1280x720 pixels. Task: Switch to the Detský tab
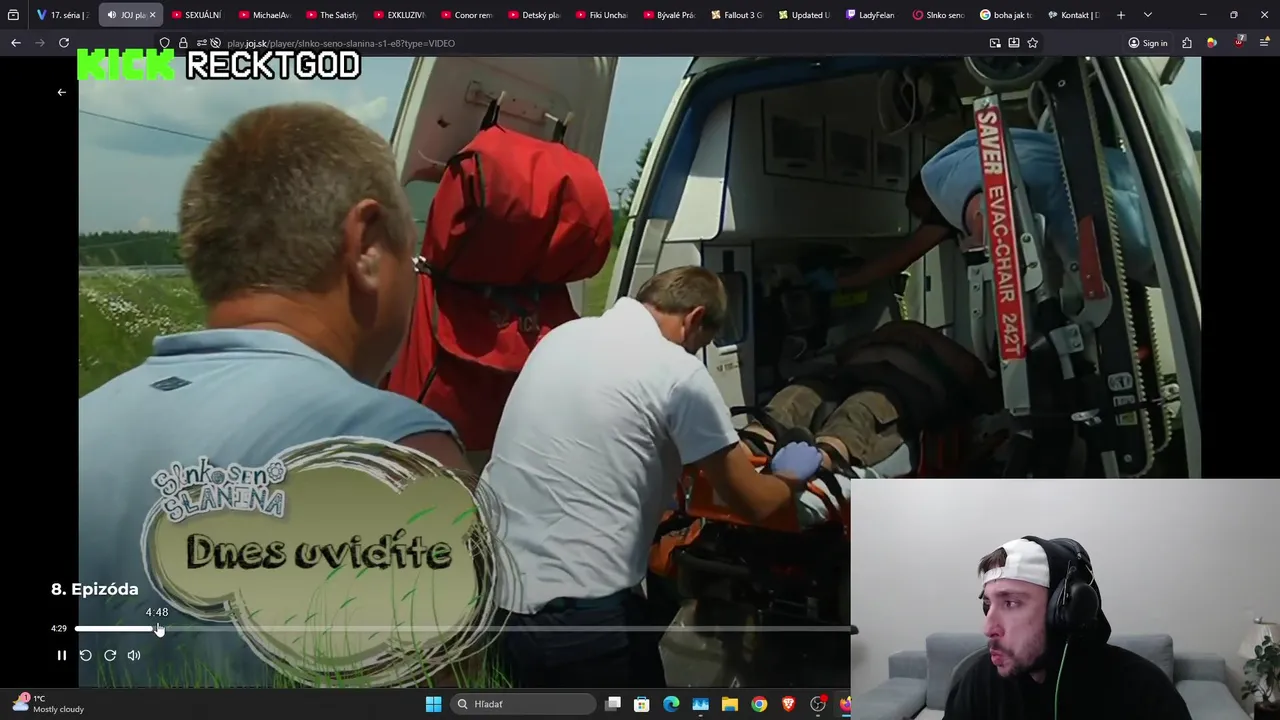coord(533,15)
